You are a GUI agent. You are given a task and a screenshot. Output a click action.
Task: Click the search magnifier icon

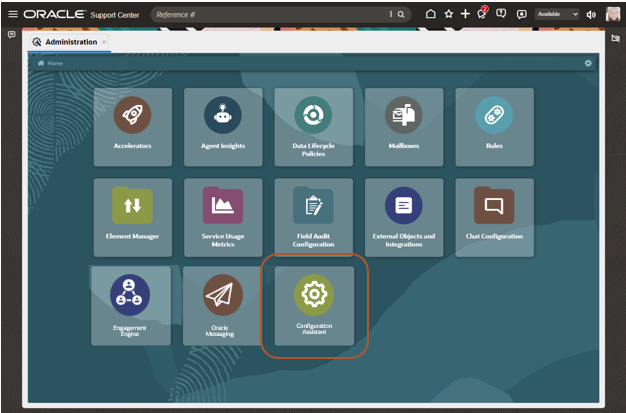point(401,15)
